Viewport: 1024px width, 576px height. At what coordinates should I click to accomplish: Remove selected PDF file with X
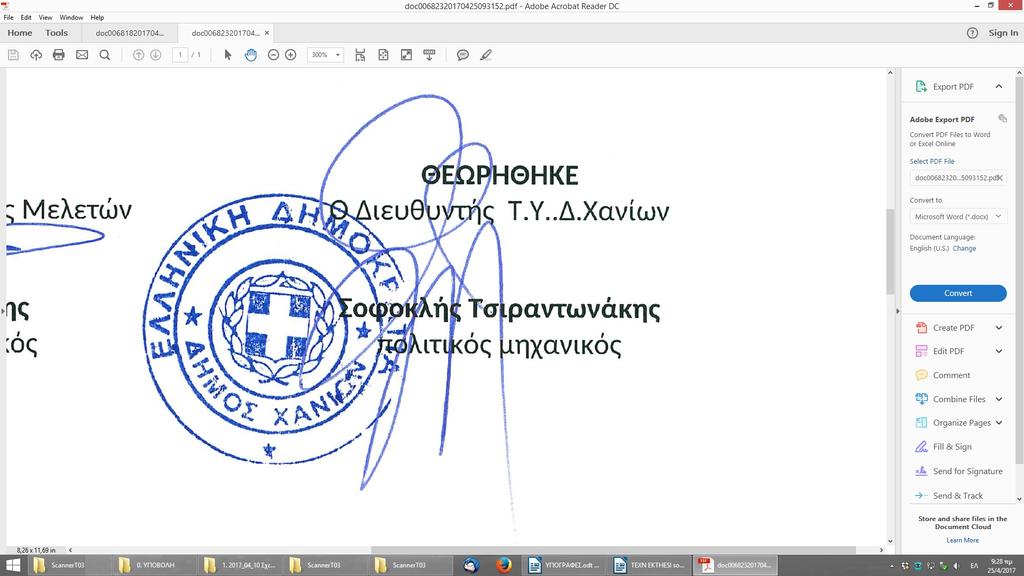click(x=1000, y=178)
